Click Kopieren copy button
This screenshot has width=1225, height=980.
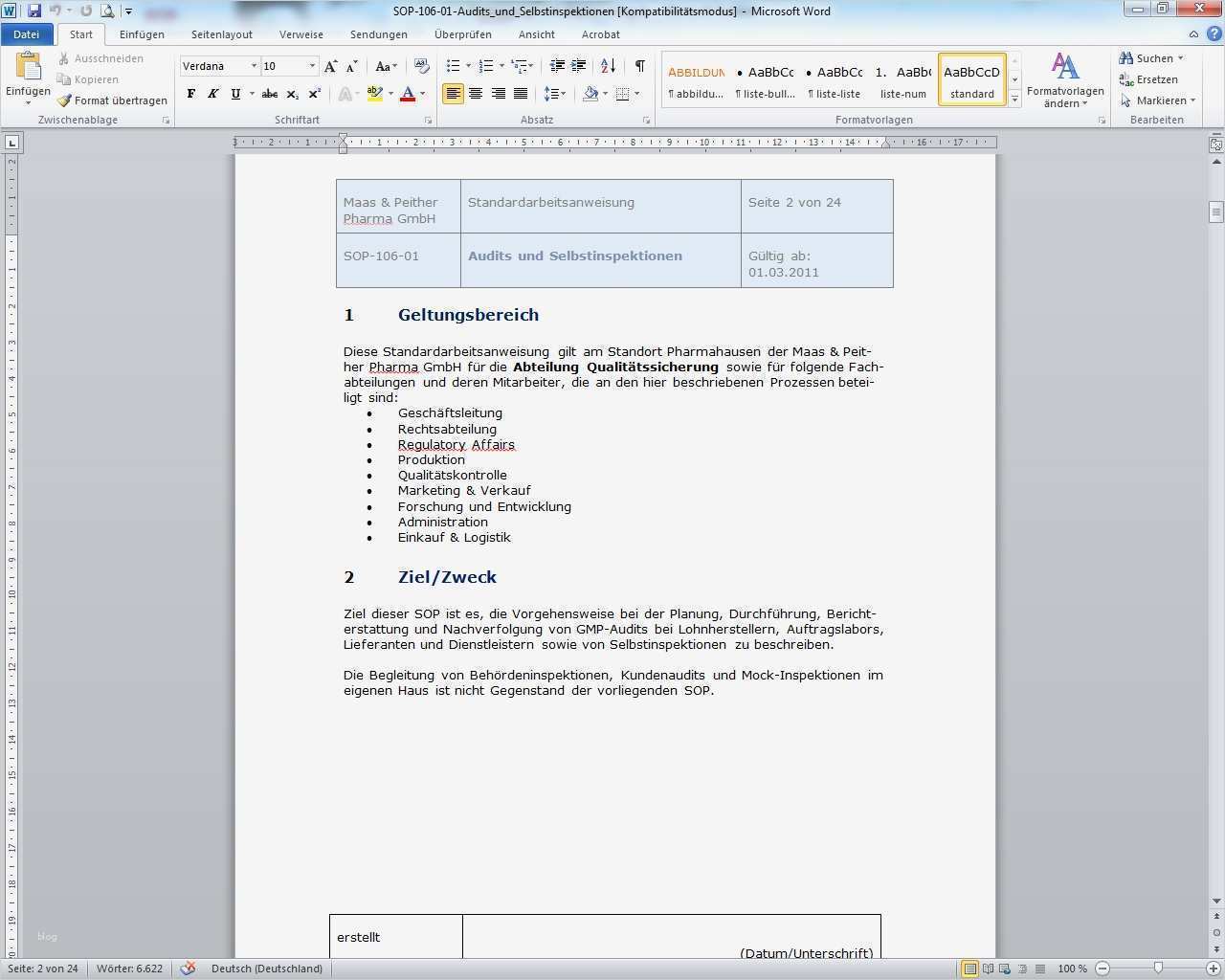coord(87,79)
